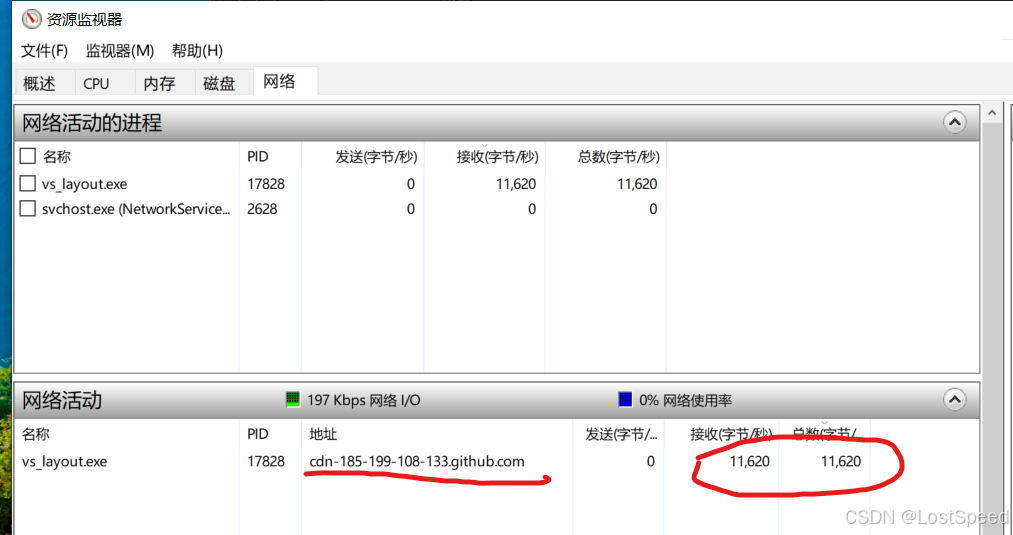Screen dimensions: 1013x535
Task: Collapse the 网络活动的进程 section chevron
Action: pos(954,122)
